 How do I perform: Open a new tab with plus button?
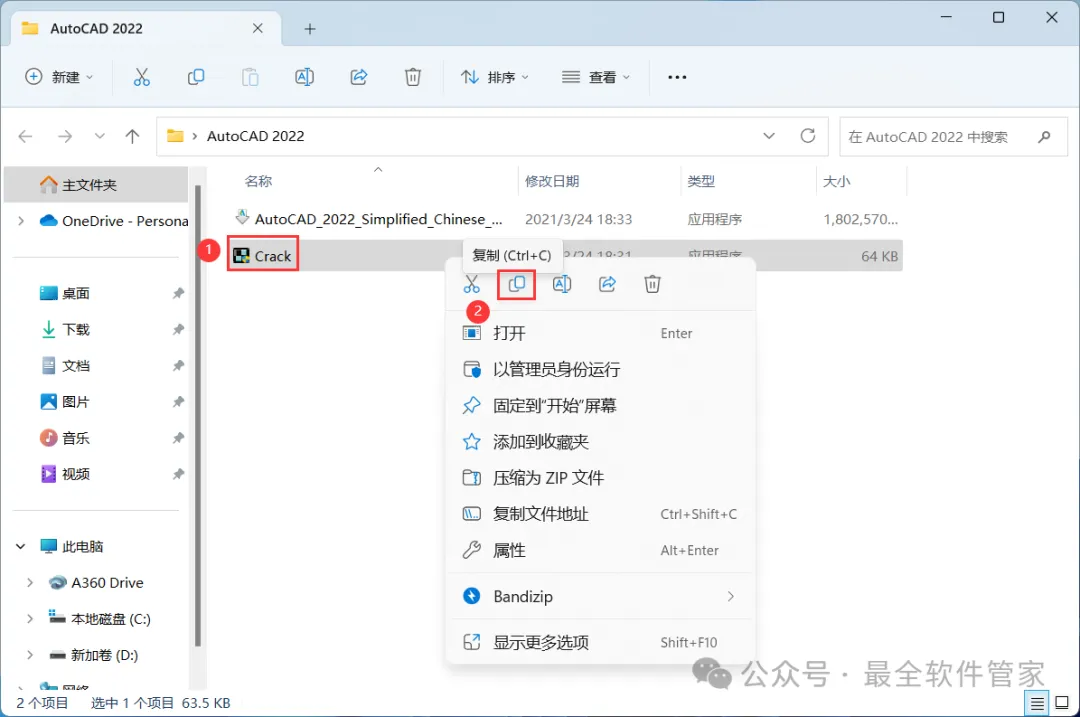point(310,29)
